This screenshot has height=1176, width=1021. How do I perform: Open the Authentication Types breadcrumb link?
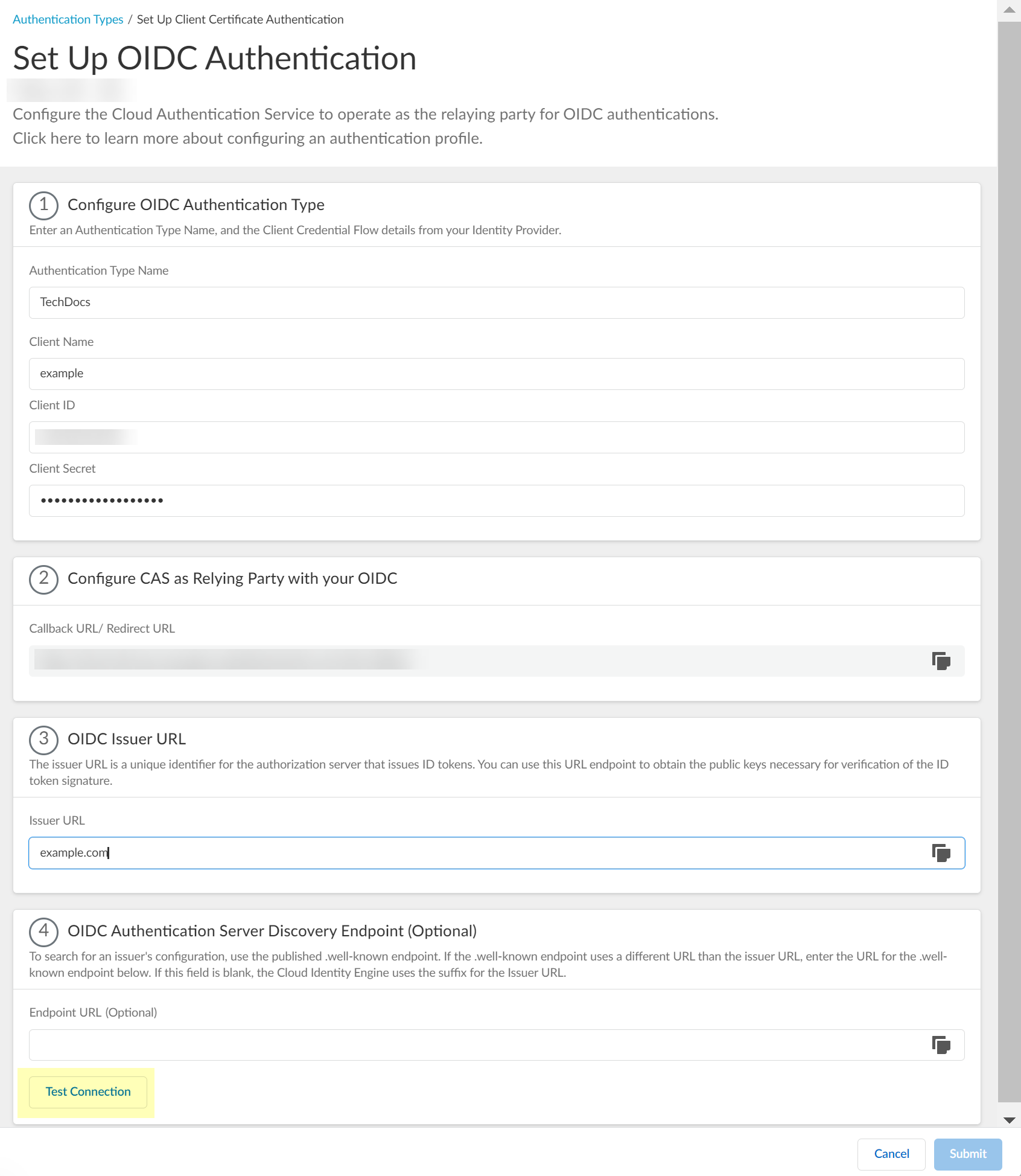click(68, 19)
